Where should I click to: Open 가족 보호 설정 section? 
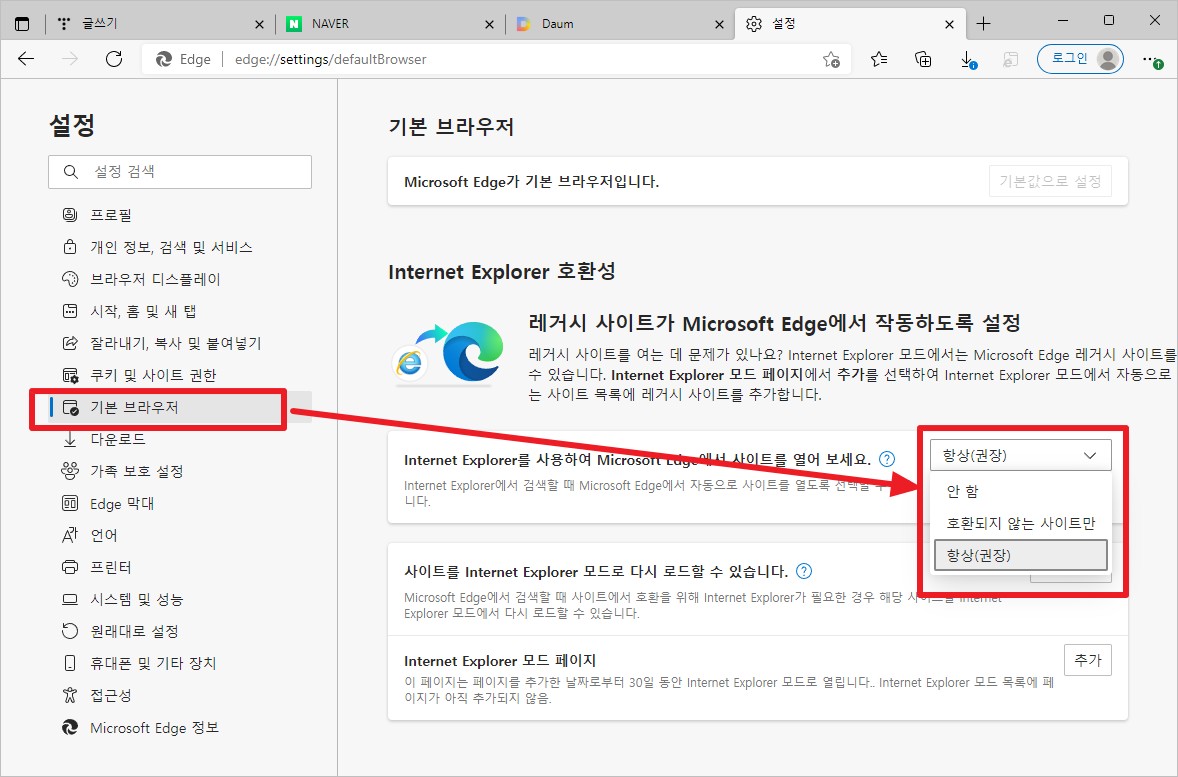click(180, 471)
